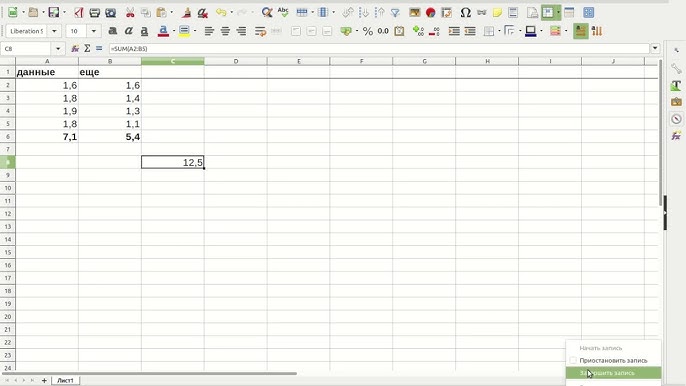Toggle wrap text
686x386 pixels.
(x=260, y=31)
